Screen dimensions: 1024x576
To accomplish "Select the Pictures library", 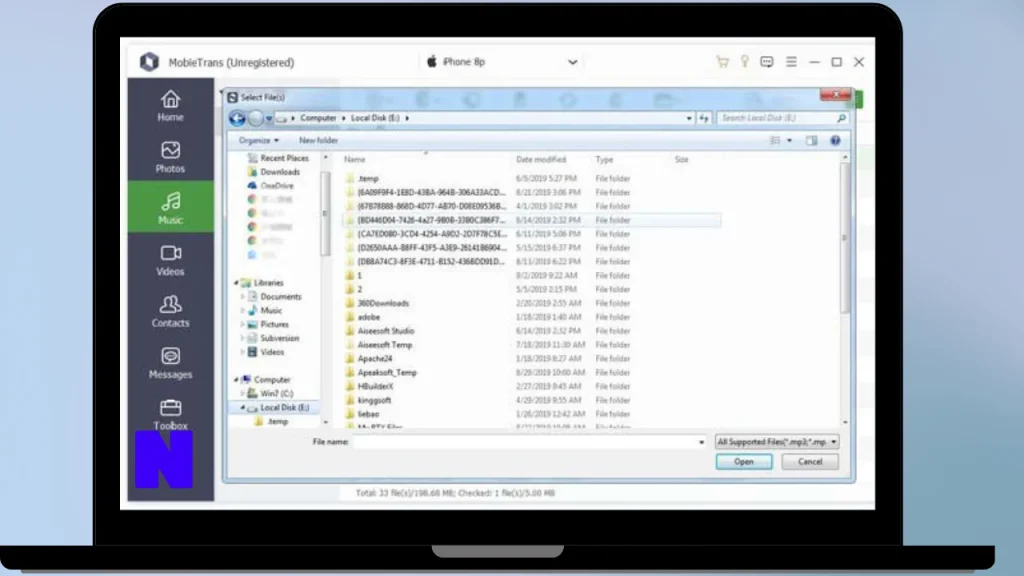I will click(268, 325).
